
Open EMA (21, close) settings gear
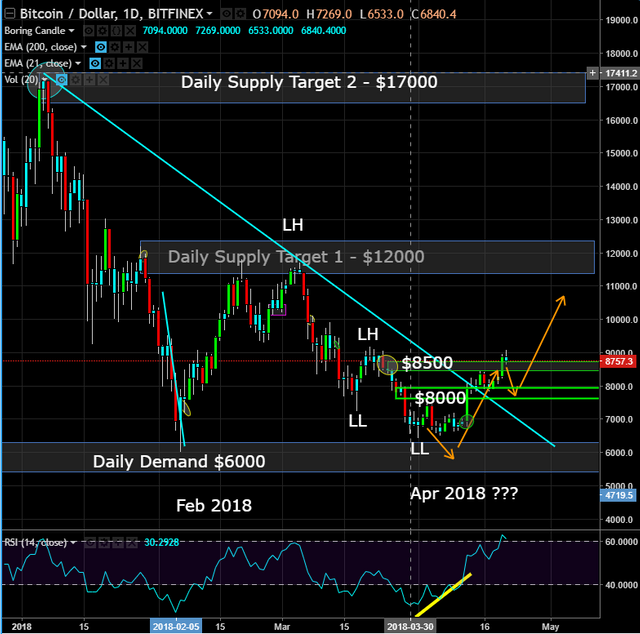[x=109, y=63]
